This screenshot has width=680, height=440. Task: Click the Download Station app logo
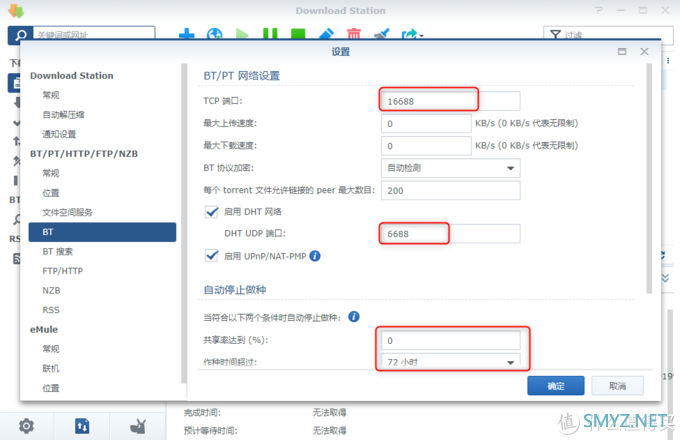pyautogui.click(x=16, y=11)
